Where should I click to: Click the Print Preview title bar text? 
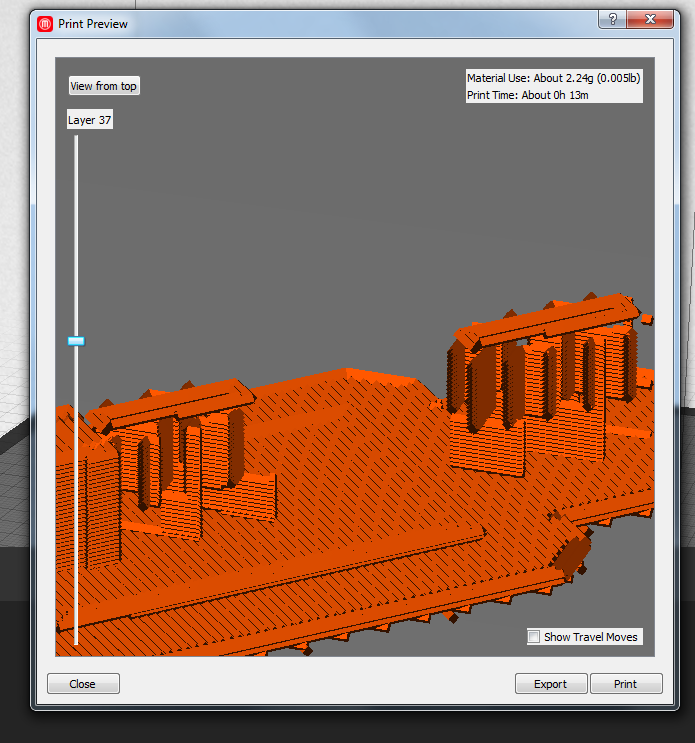[93, 23]
